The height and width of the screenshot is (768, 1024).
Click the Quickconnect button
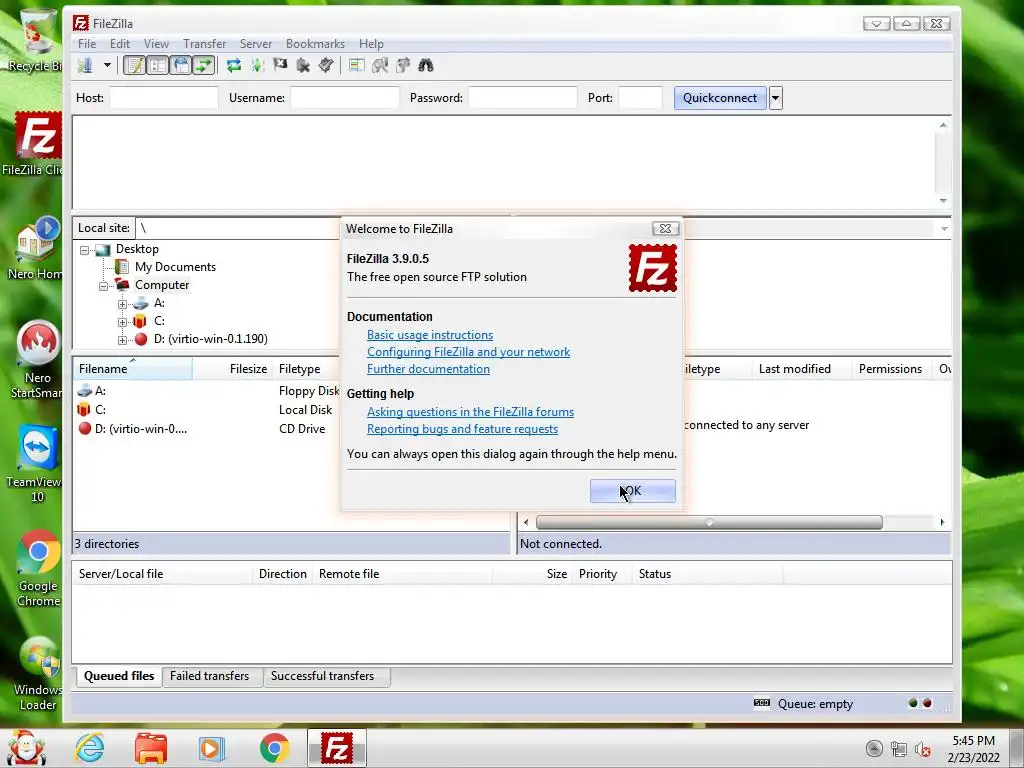[720, 98]
